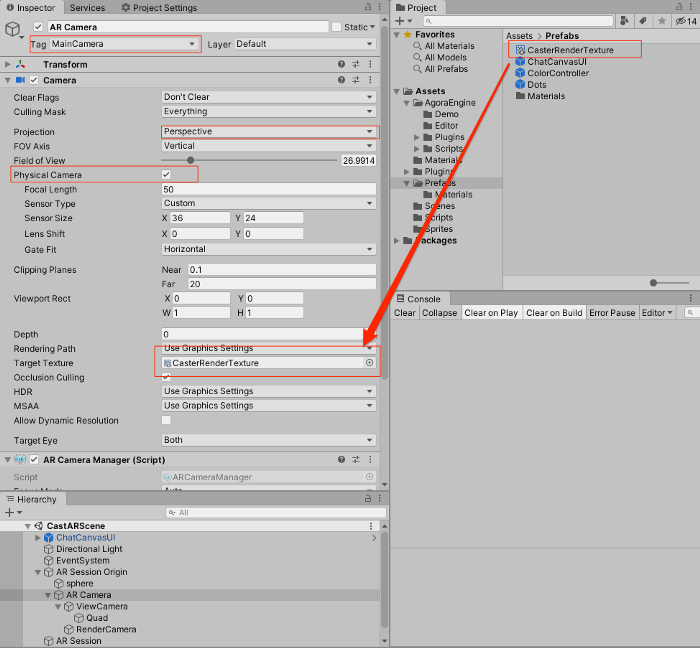Click the AR Camera game object cube icon
Viewport: 700px width, 648px height.
pyautogui.click(x=12, y=29)
